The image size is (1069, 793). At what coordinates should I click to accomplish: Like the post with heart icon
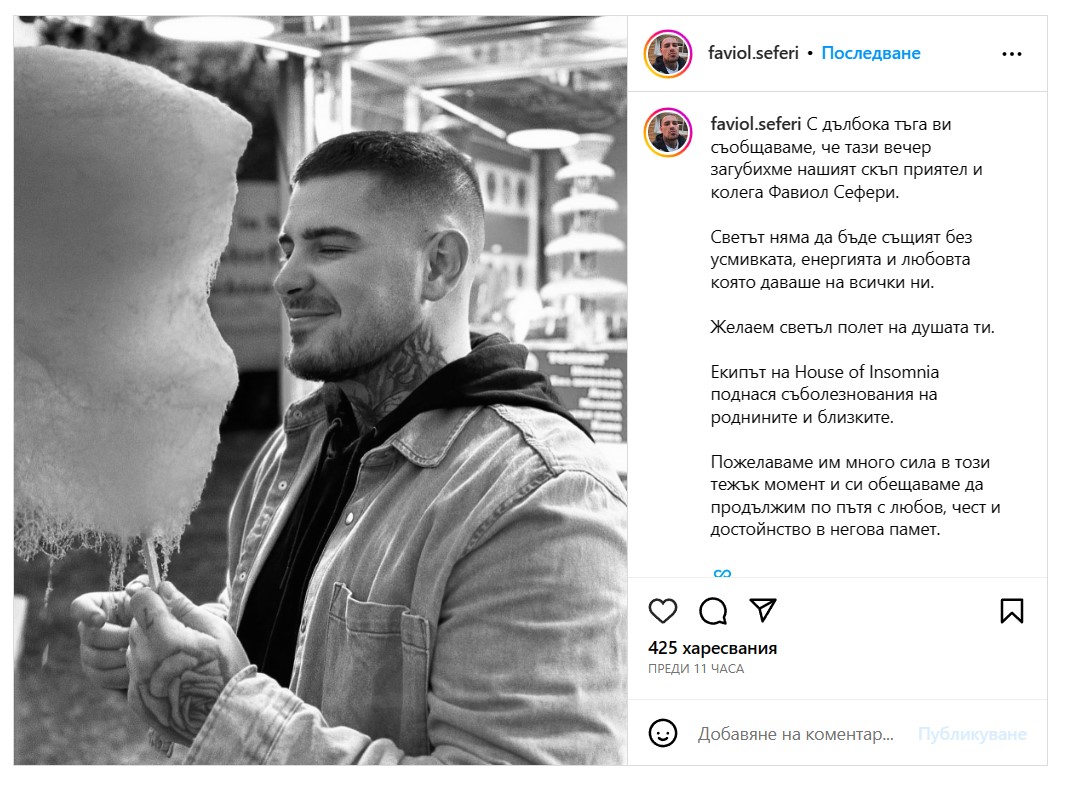[x=662, y=610]
